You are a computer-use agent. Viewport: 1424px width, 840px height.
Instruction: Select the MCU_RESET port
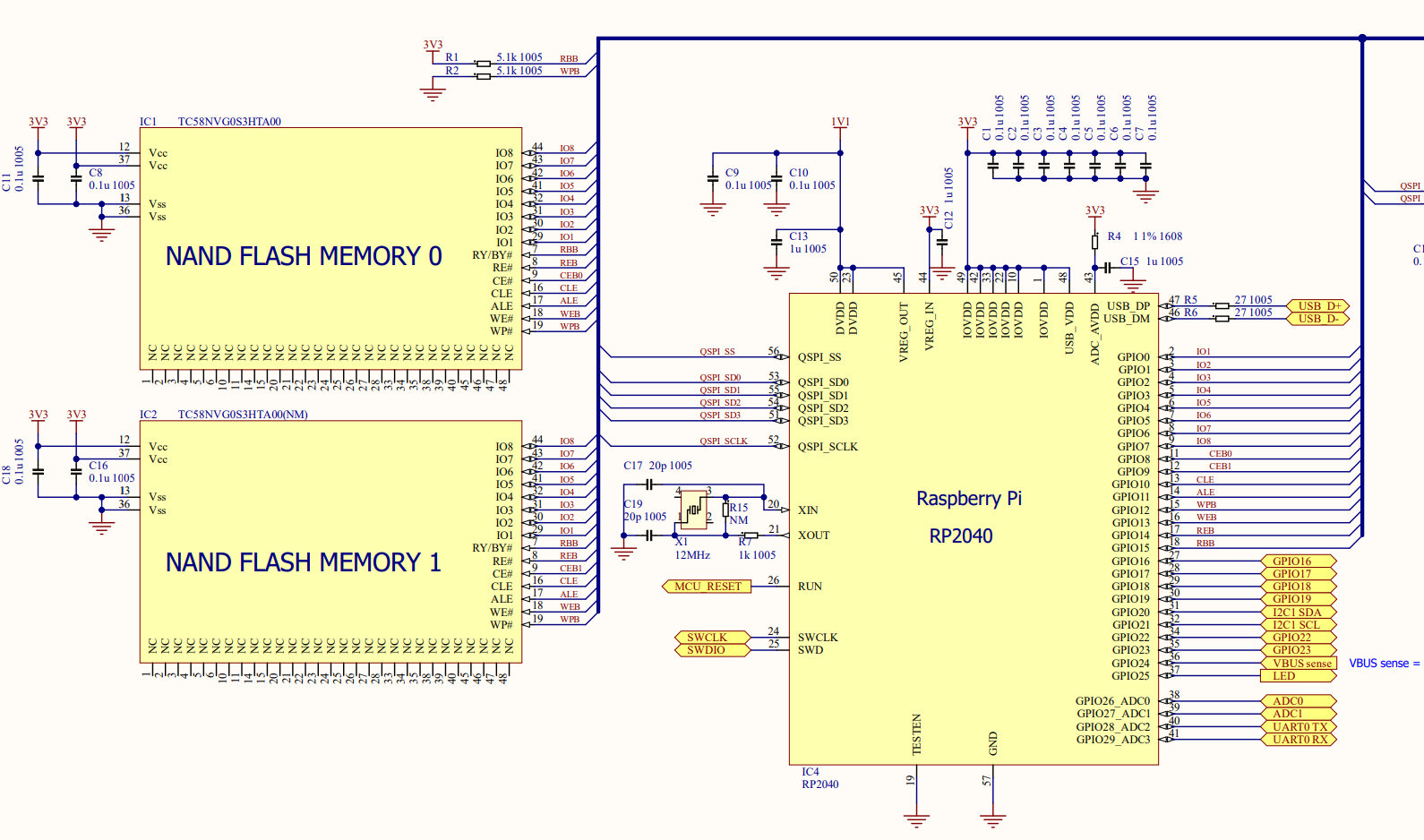tap(707, 587)
